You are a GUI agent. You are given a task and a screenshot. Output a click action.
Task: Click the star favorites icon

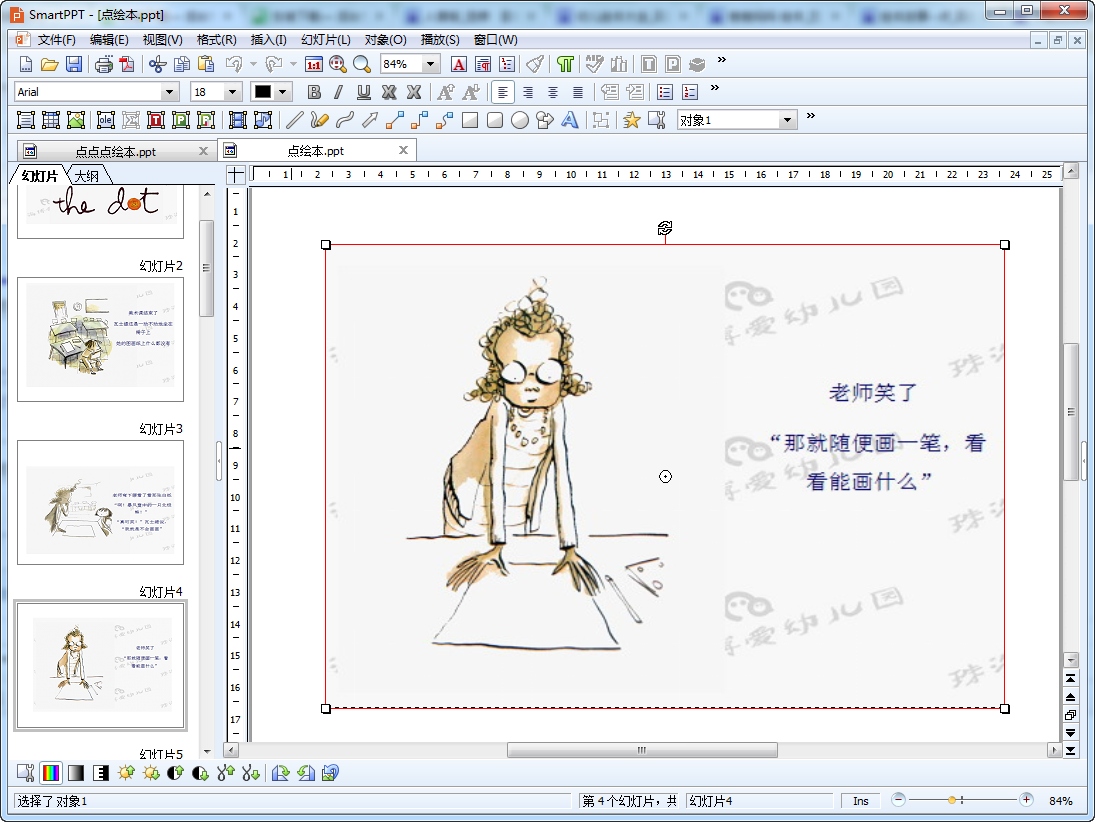[x=631, y=120]
